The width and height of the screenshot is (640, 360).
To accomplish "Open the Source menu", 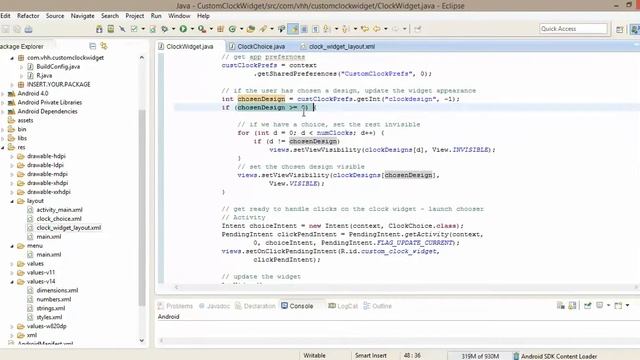I will [x=55, y=16].
